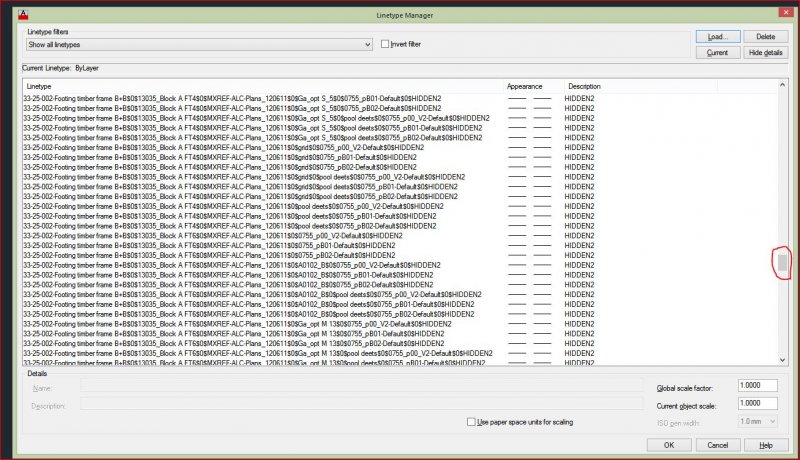Select row 'FT4...120611$0$pool deets$0$0755_pB01-Default$0$HIDDEN2'

401,216
